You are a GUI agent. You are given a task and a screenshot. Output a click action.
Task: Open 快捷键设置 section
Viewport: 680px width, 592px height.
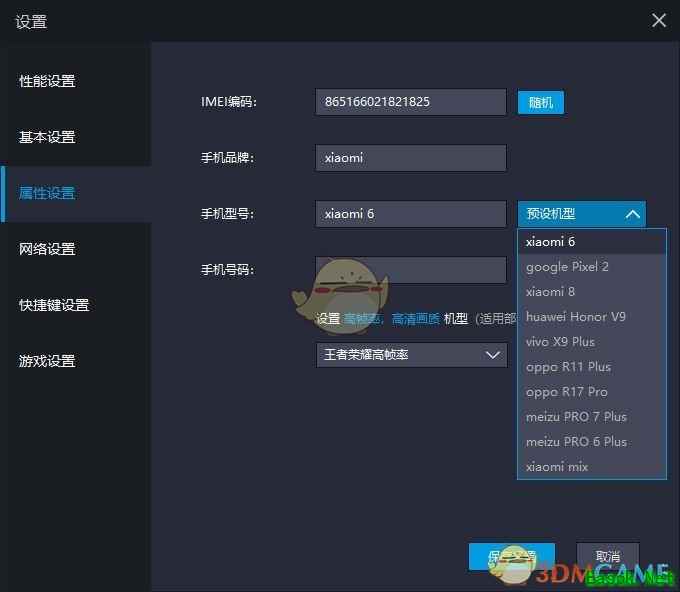(x=54, y=305)
